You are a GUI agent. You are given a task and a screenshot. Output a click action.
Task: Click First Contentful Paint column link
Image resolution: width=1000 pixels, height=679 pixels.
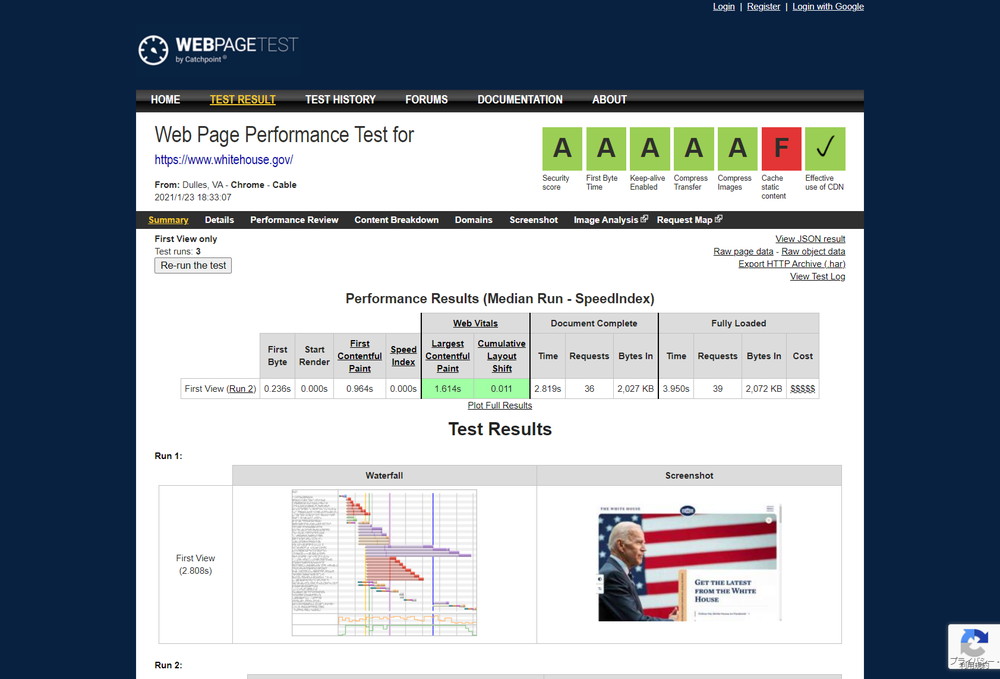point(360,356)
